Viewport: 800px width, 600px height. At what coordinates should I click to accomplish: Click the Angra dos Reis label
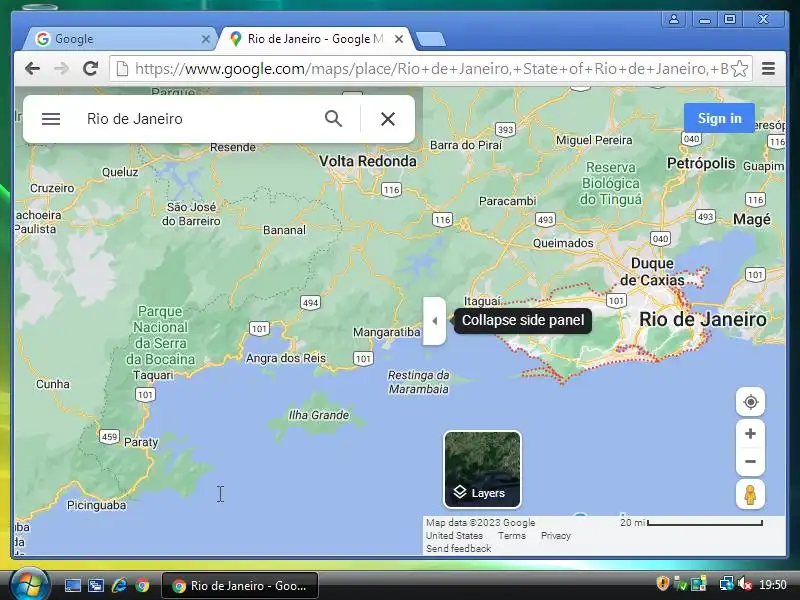pos(286,358)
